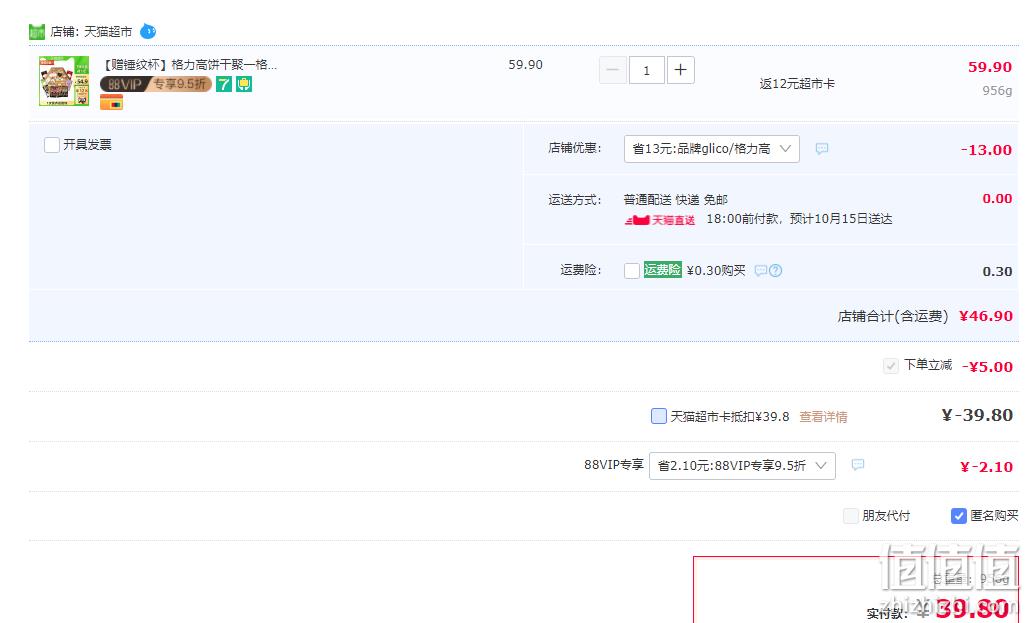This screenshot has height=623, width=1029.
Task: Click the ¥46.90 store total amount
Action: click(x=986, y=316)
